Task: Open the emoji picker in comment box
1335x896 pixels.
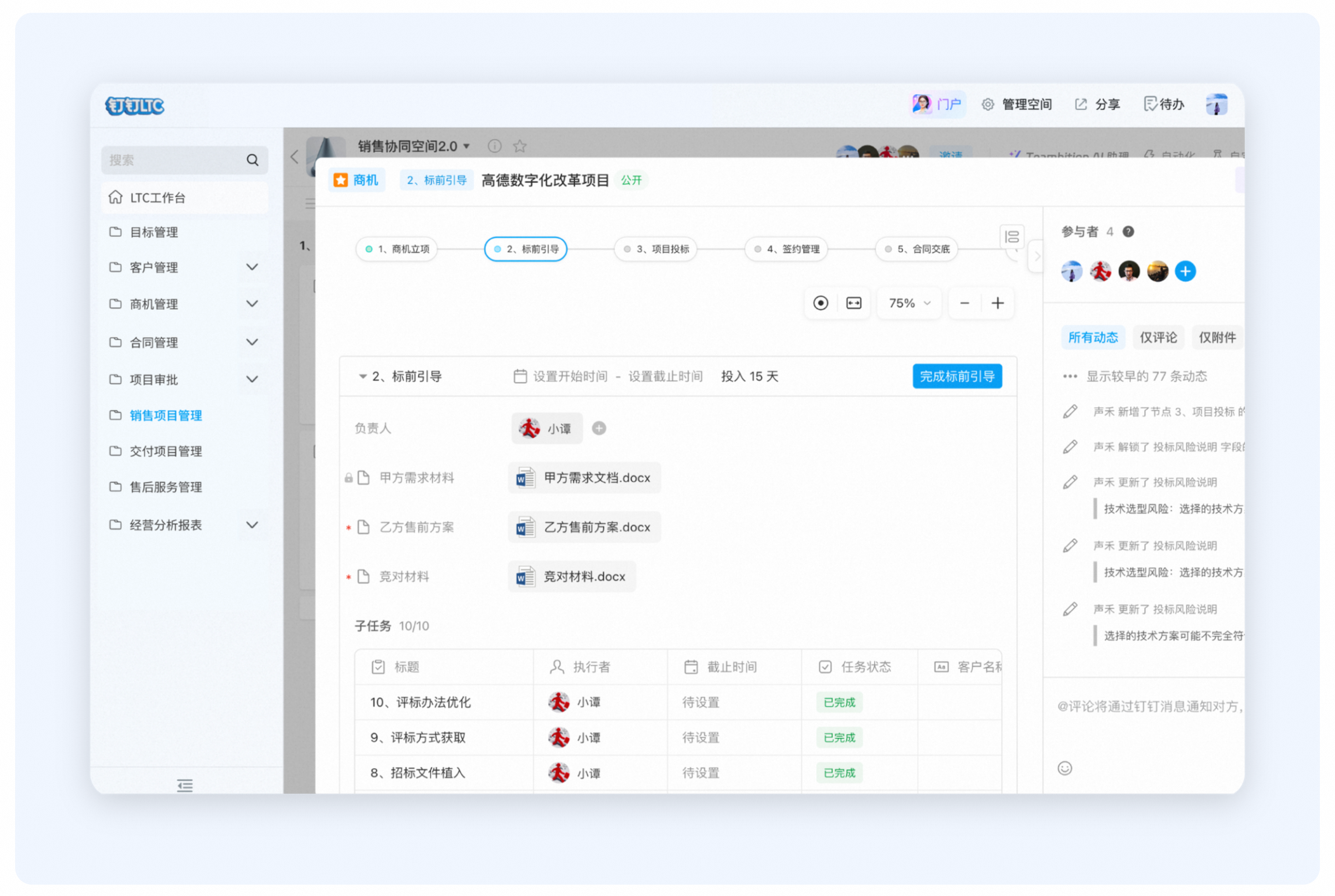Action: pos(1065,768)
